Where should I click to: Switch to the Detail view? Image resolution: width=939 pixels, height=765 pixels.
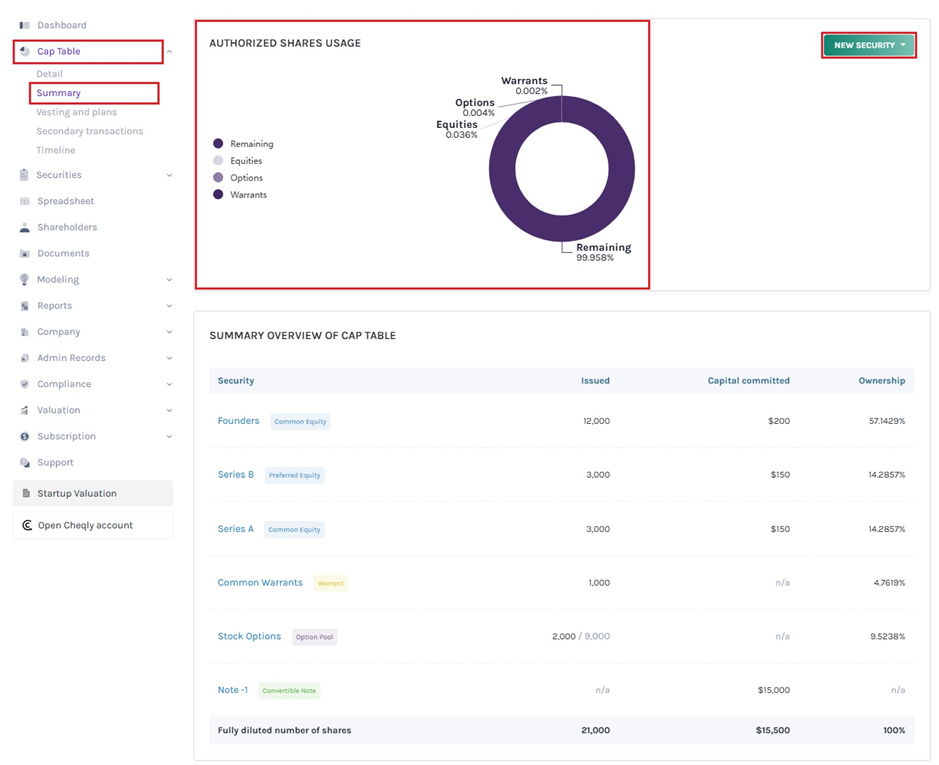tap(50, 73)
